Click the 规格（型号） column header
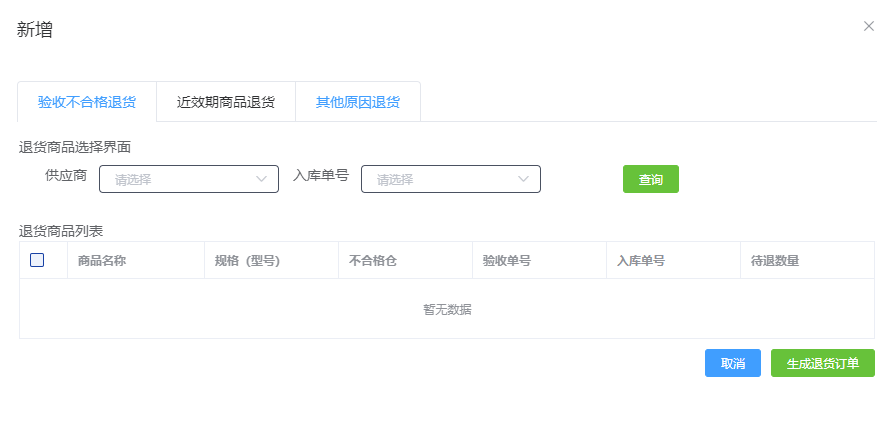The width and height of the screenshot is (892, 429). pos(247,261)
